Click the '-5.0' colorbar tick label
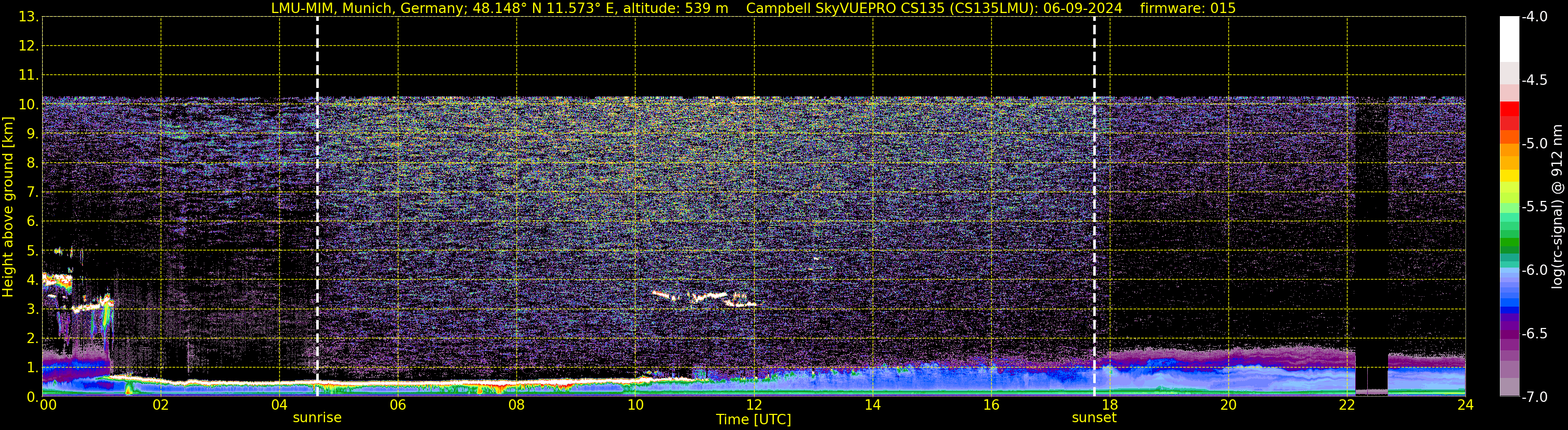The image size is (1568, 430). (1535, 143)
